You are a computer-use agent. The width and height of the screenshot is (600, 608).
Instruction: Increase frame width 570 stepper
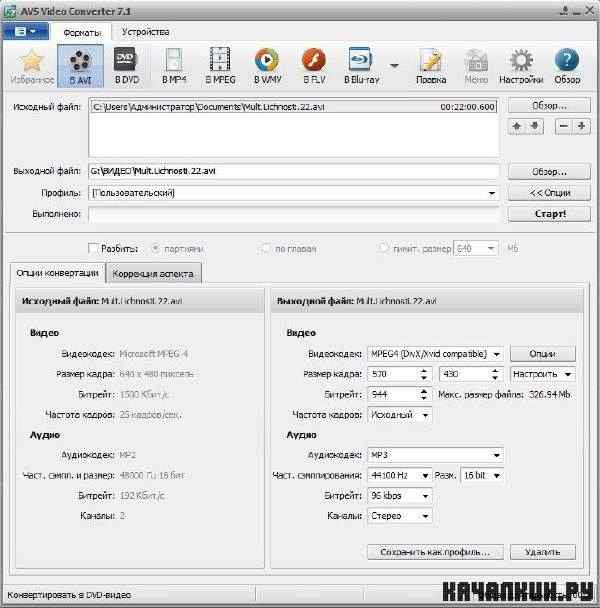click(424, 370)
